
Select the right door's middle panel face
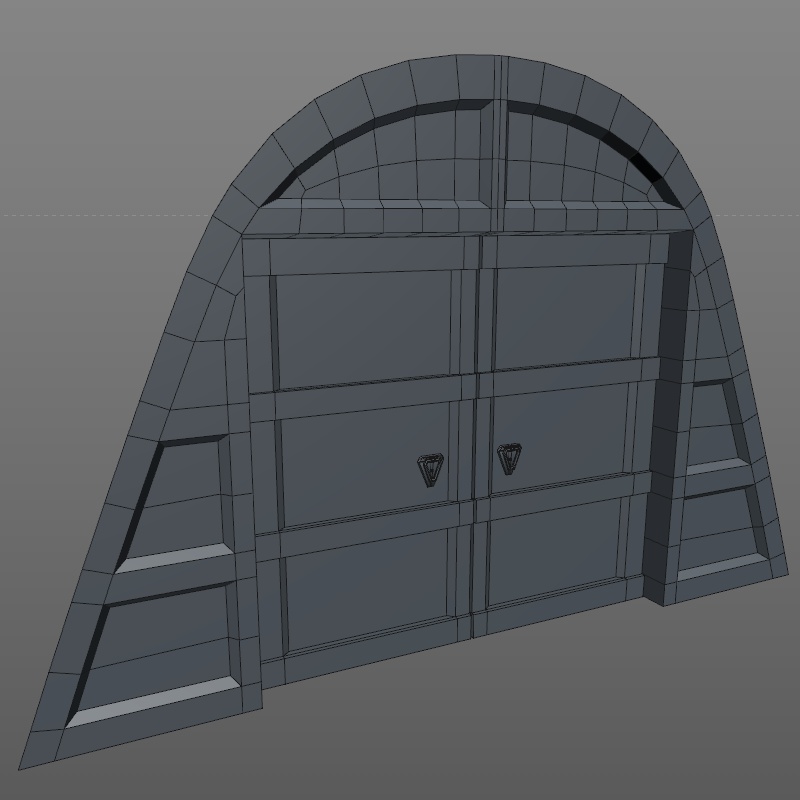click(560, 436)
